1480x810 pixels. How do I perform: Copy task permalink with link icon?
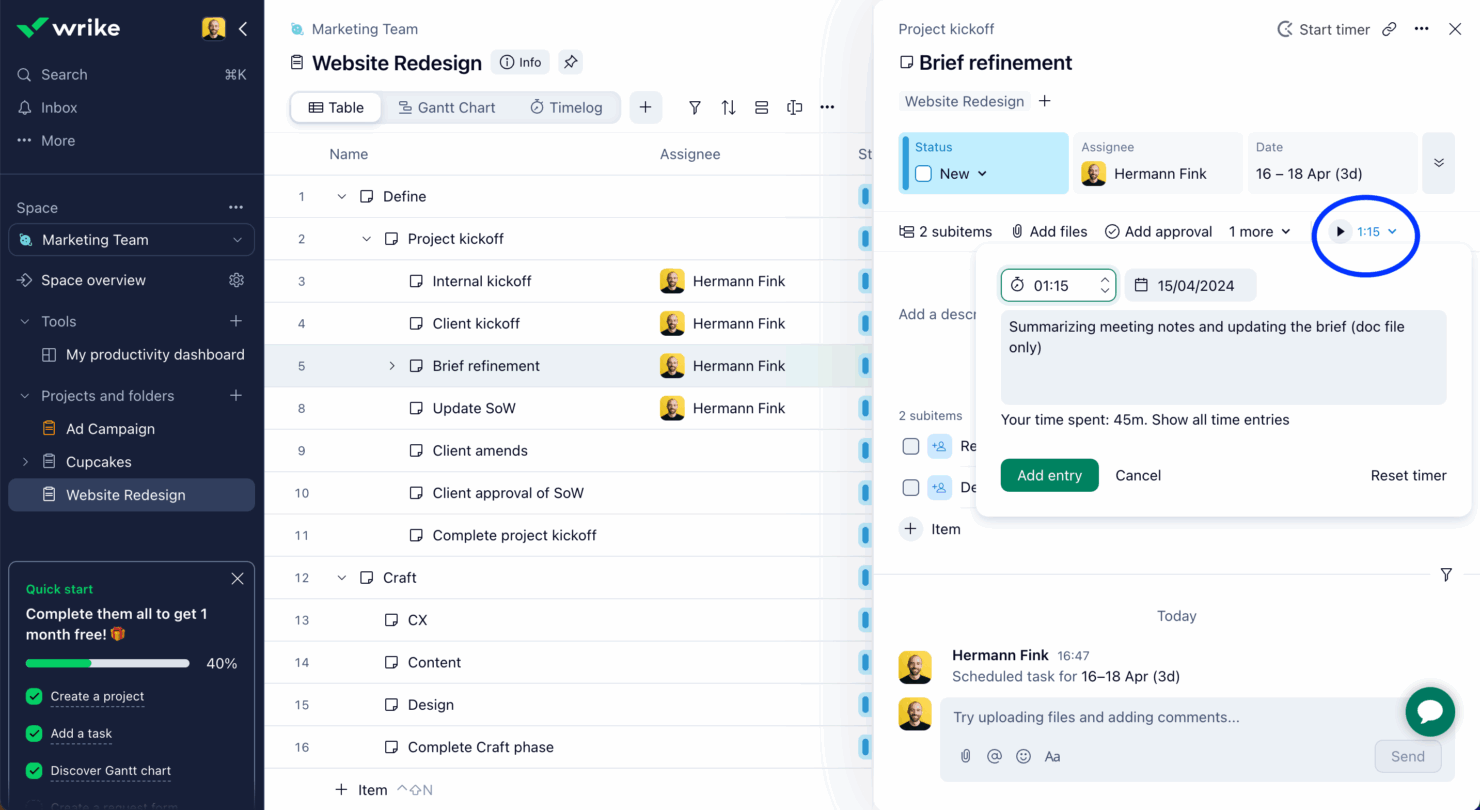(1389, 29)
